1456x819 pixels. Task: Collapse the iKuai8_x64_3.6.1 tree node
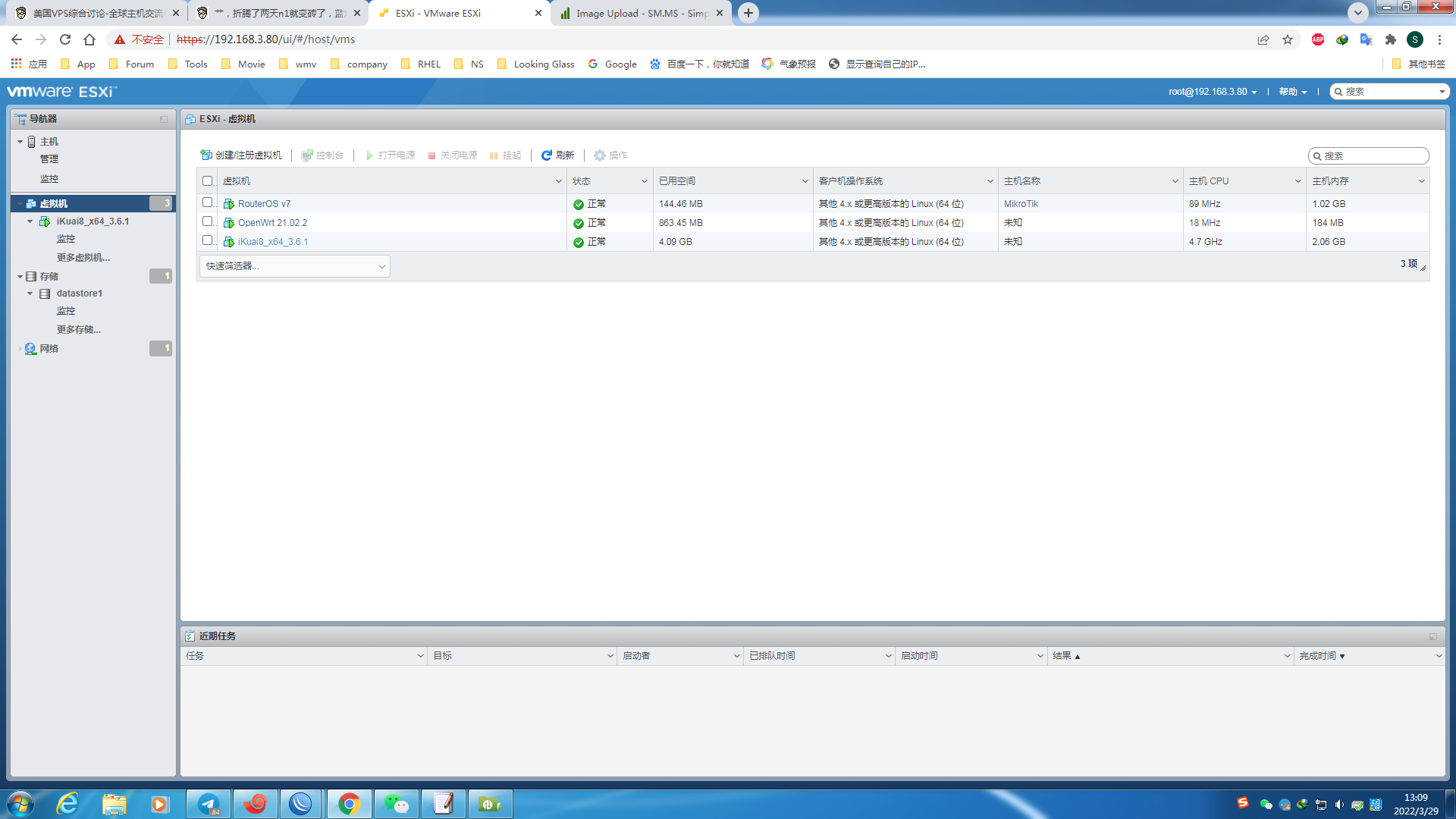point(30,221)
